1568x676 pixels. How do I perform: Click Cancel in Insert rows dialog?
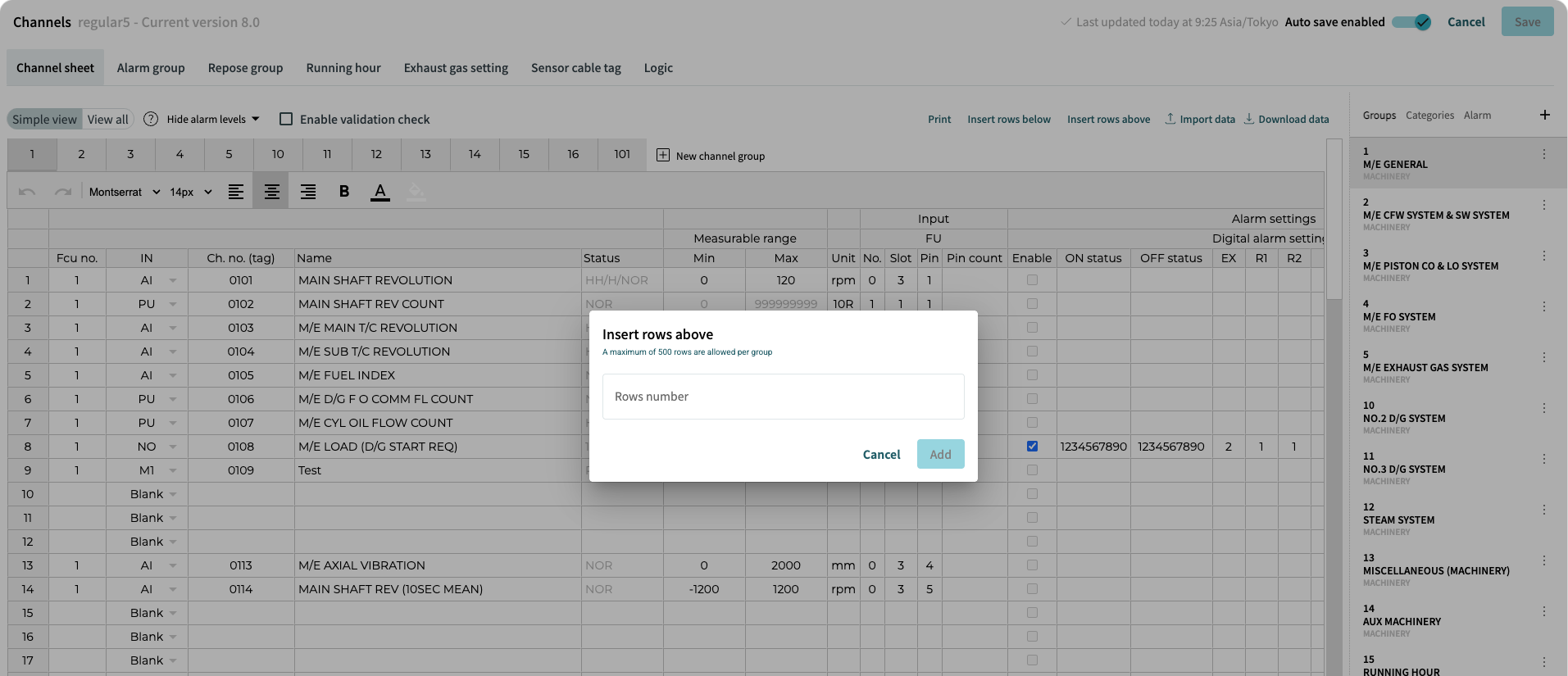coord(881,454)
